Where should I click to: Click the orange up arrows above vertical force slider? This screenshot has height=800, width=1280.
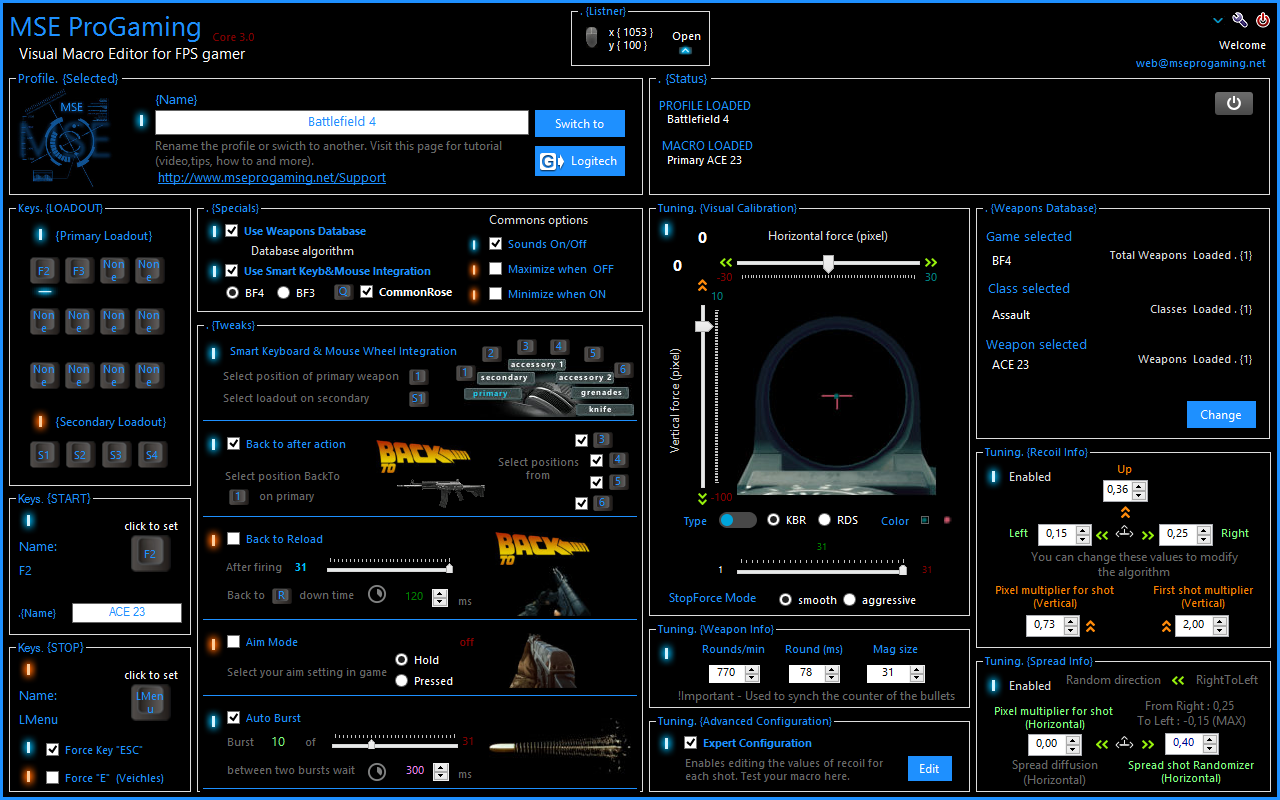tap(702, 286)
